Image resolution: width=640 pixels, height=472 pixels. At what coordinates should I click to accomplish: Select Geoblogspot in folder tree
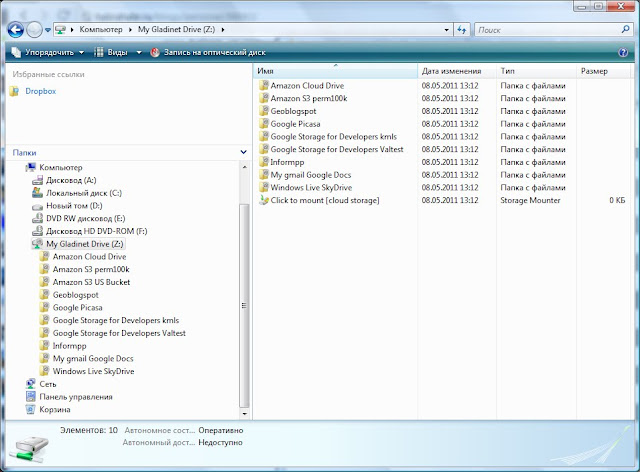pyautogui.click(x=76, y=295)
